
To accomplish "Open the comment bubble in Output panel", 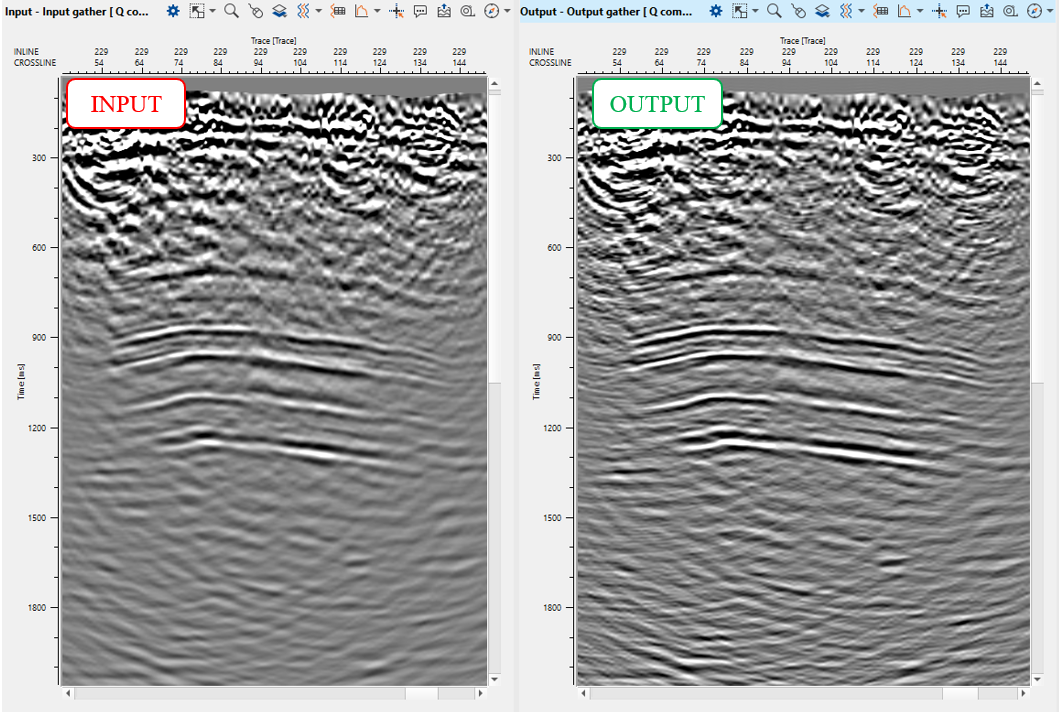I will (962, 11).
